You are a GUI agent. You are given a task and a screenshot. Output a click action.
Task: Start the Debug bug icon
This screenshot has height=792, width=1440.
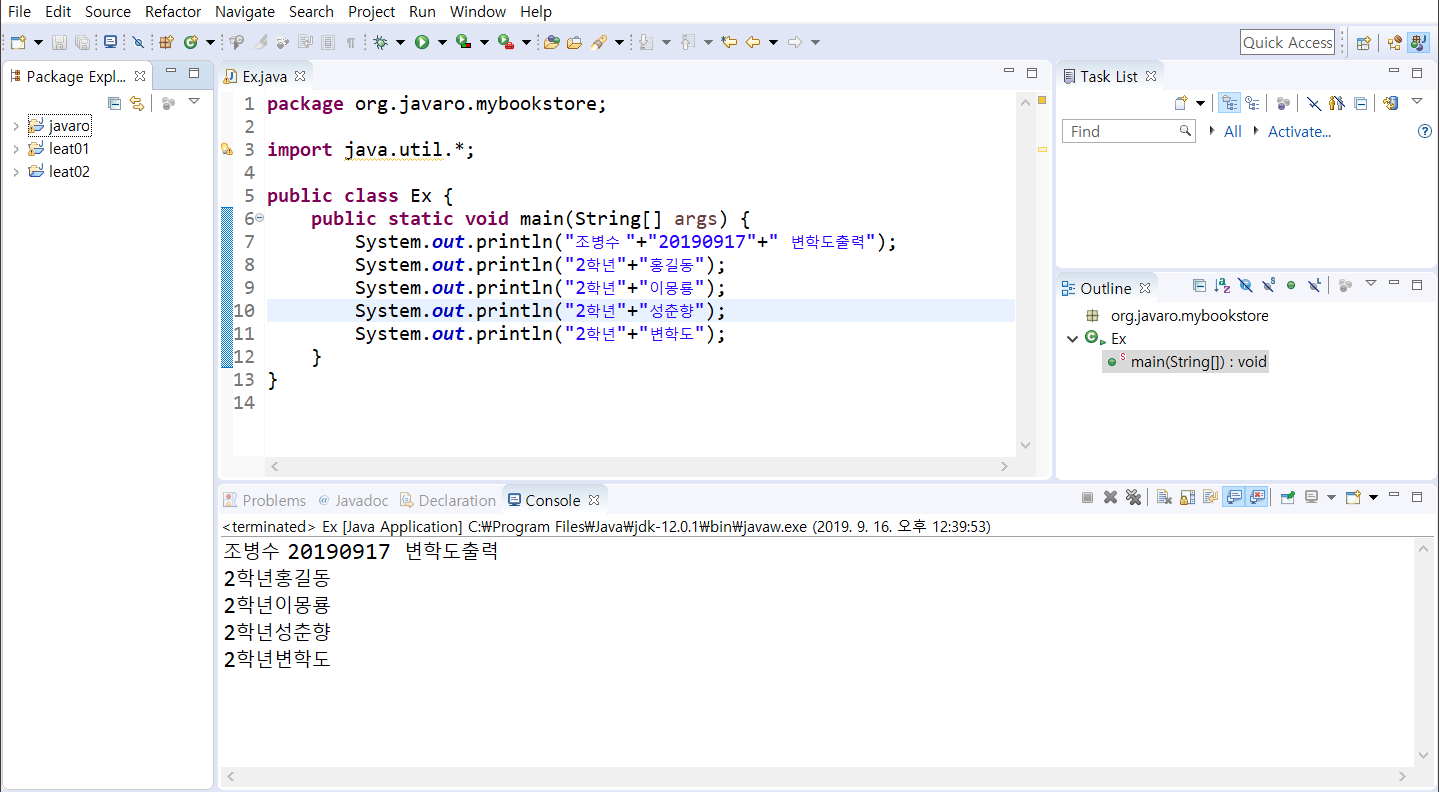click(x=381, y=42)
